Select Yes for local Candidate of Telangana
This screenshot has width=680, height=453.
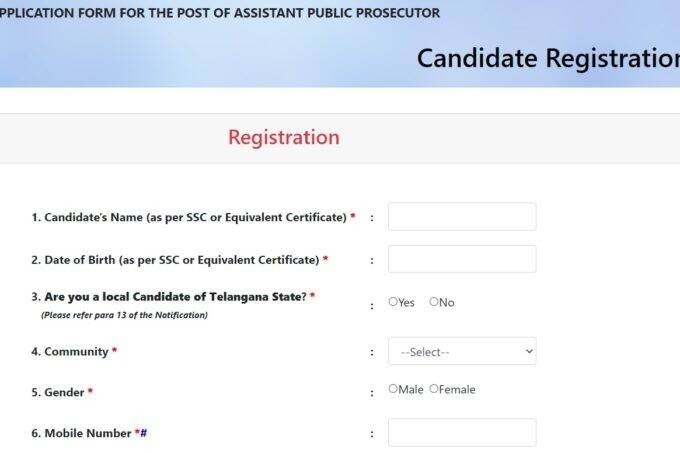coord(393,302)
